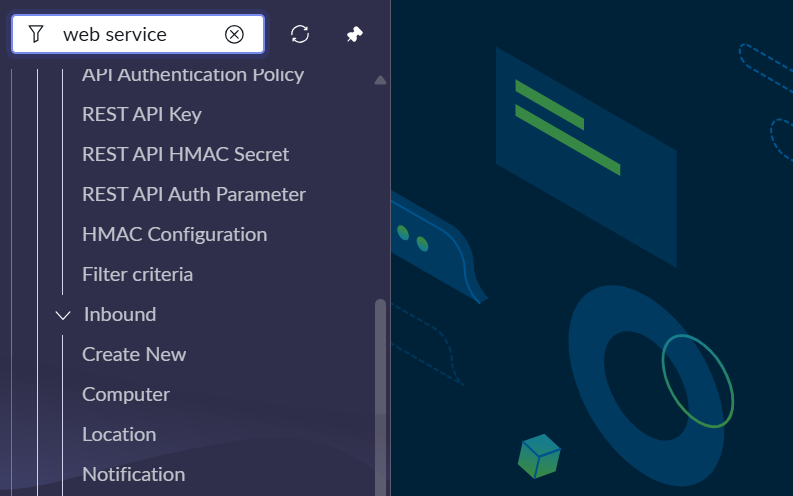The height and width of the screenshot is (496, 793).
Task: Open the Computer inbound item
Action: click(x=126, y=394)
